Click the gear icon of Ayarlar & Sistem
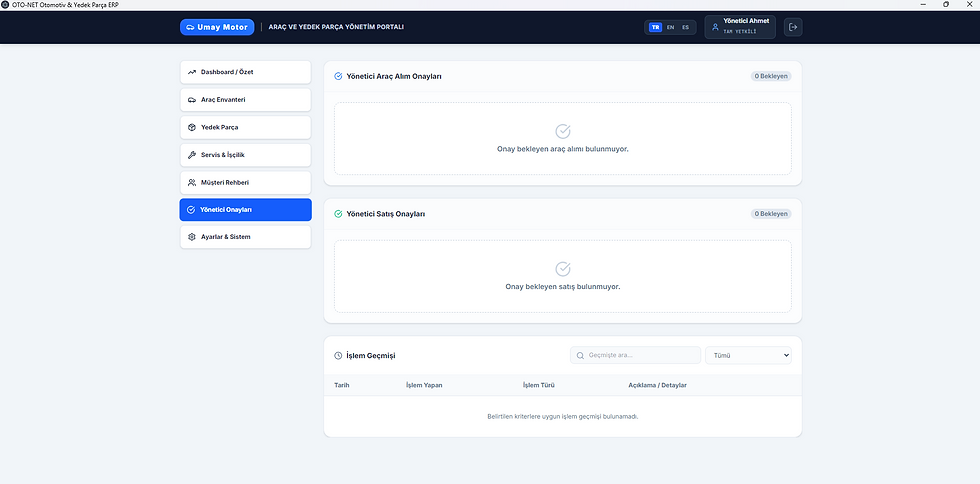Image resolution: width=980 pixels, height=484 pixels. point(192,237)
